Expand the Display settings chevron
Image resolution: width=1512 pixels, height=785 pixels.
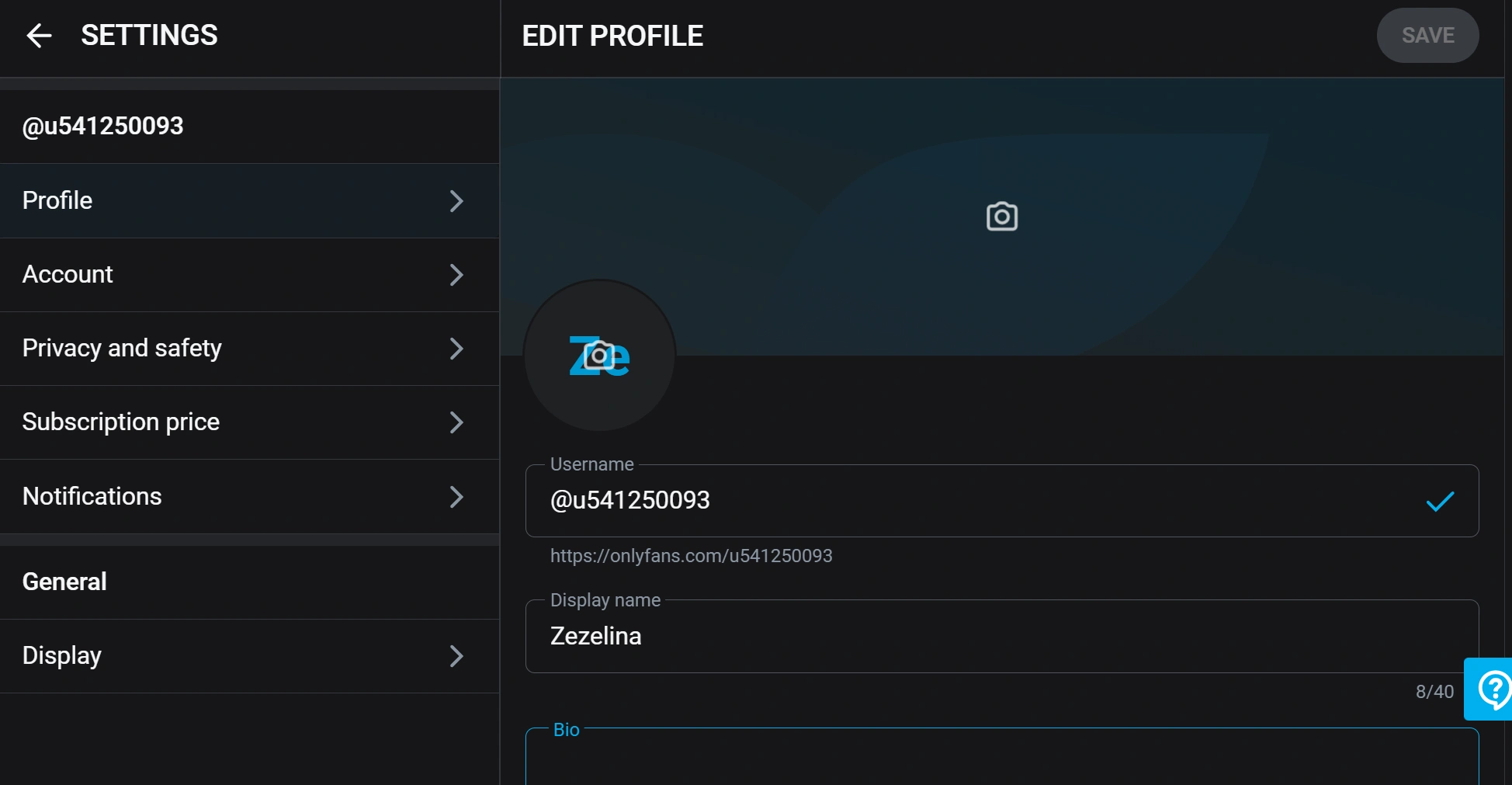pos(456,656)
